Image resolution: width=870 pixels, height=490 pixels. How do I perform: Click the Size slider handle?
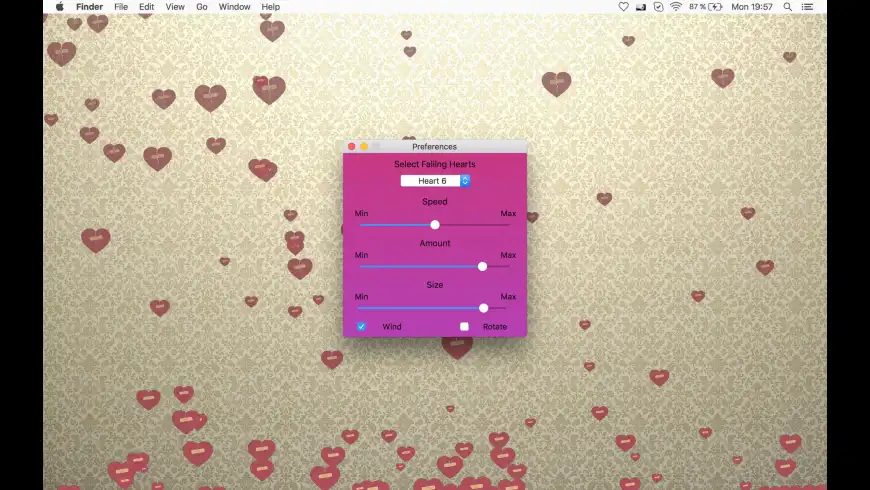(x=483, y=308)
